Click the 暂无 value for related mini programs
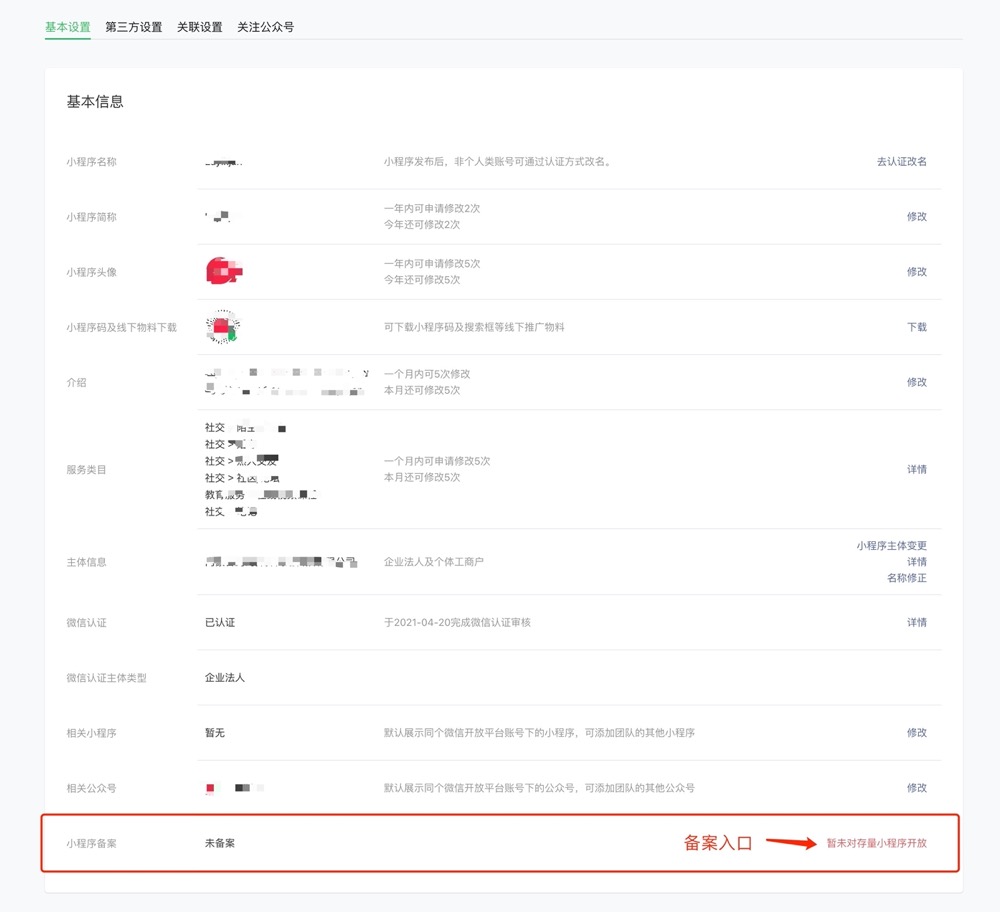This screenshot has width=1000, height=912. 215,733
